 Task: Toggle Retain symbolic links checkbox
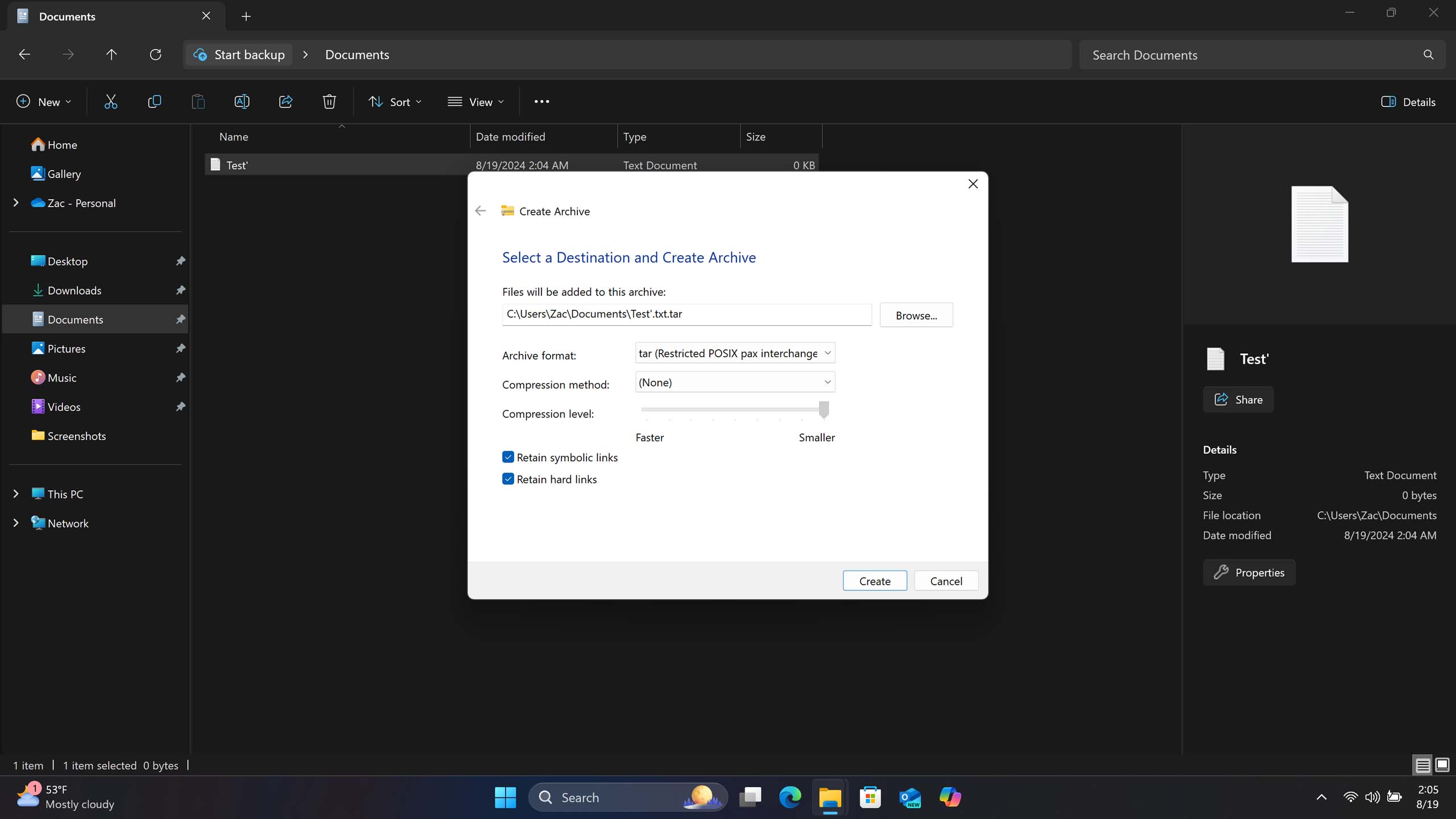coord(508,457)
